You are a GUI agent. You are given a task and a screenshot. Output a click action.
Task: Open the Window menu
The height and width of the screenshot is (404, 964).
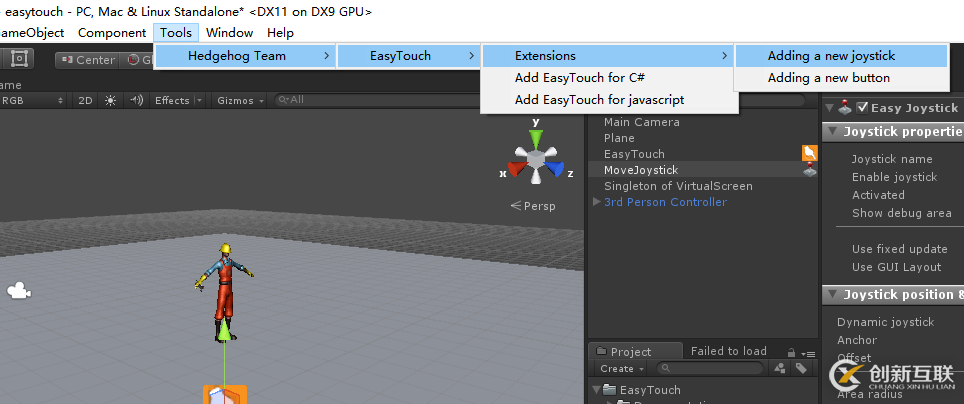(229, 33)
